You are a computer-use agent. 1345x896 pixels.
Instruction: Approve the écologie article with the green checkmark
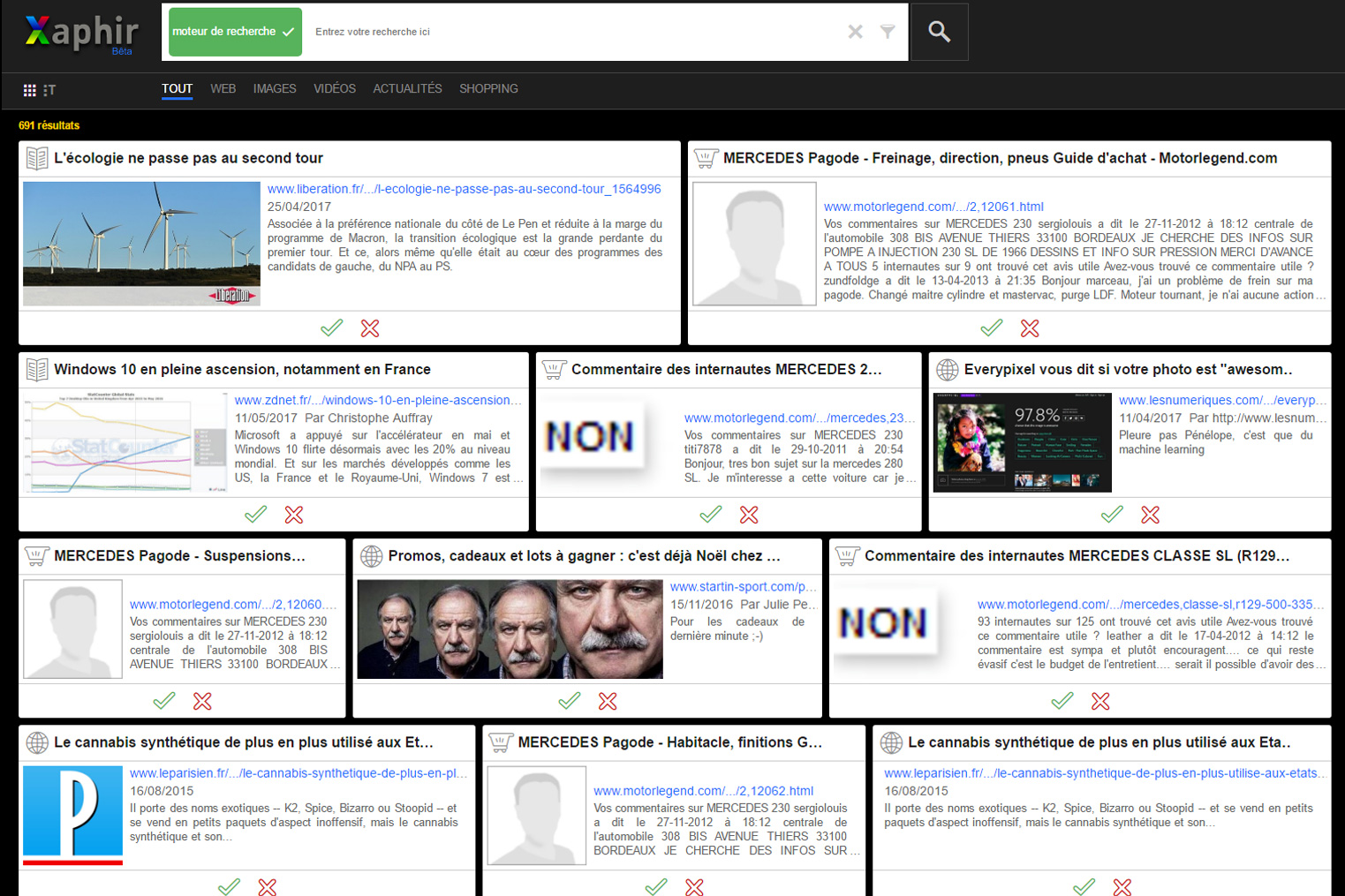click(331, 328)
